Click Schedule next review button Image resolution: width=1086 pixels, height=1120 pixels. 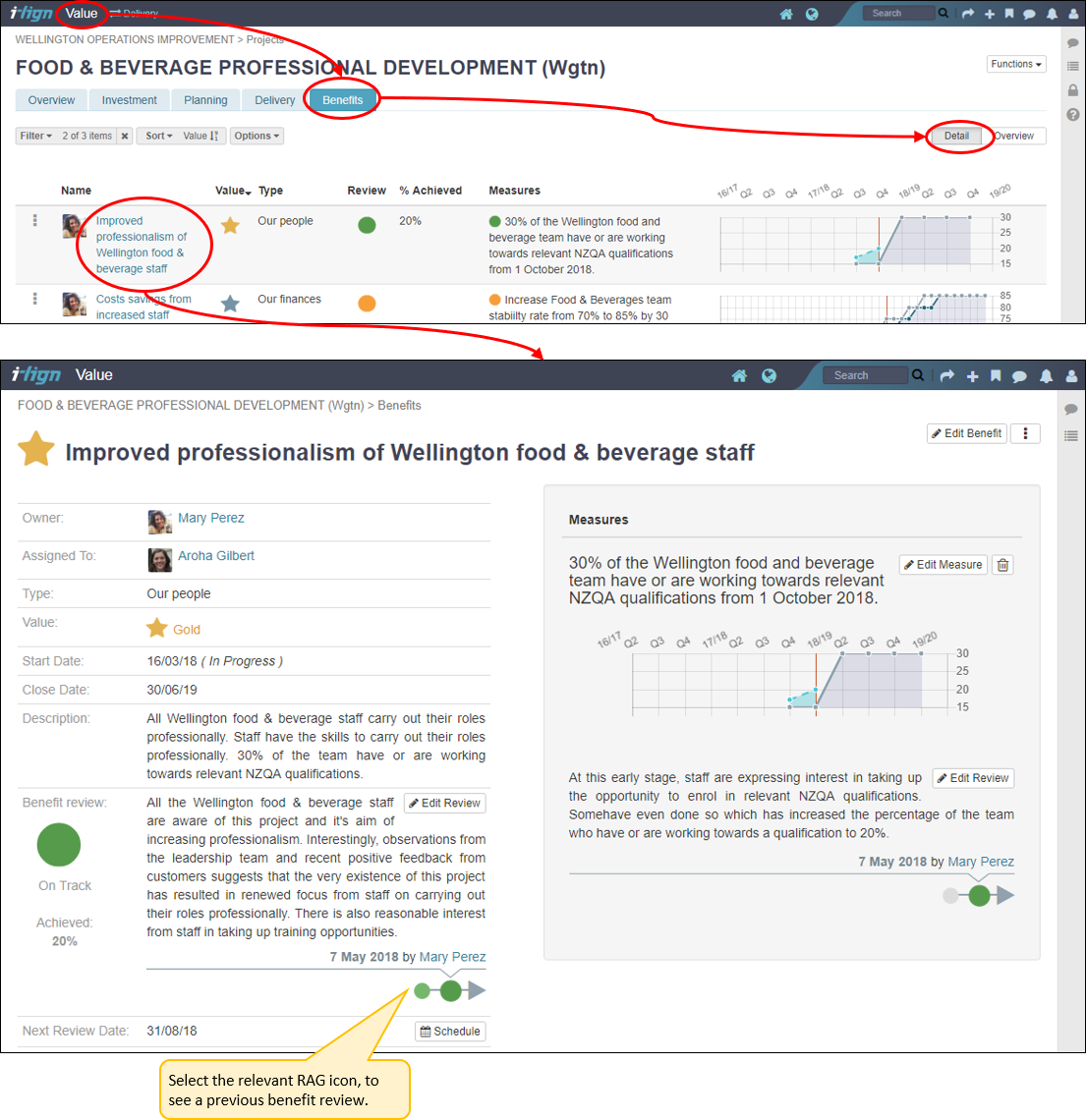[450, 1032]
